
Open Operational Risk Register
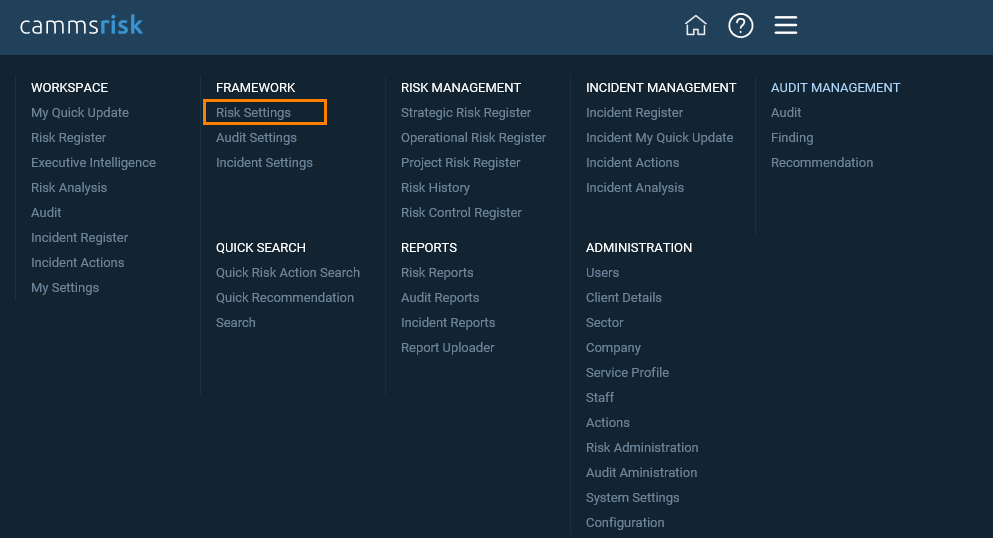click(473, 137)
